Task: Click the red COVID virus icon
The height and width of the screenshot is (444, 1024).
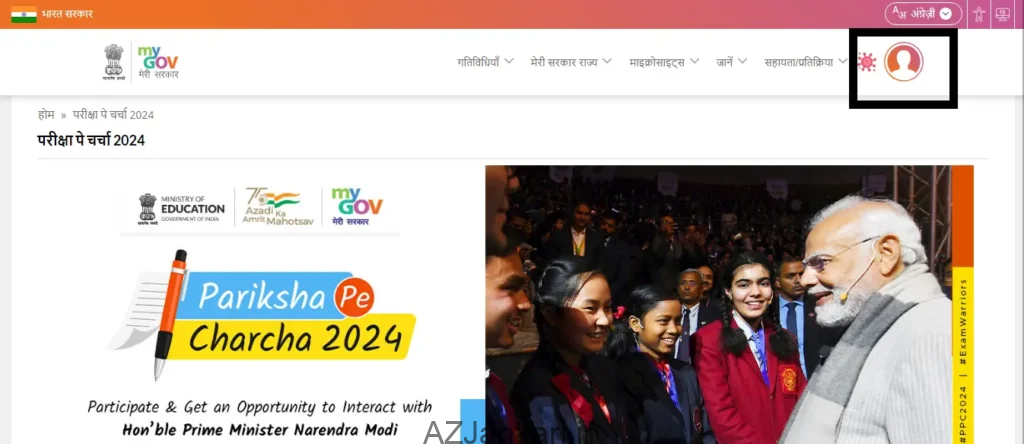Action: (x=867, y=62)
